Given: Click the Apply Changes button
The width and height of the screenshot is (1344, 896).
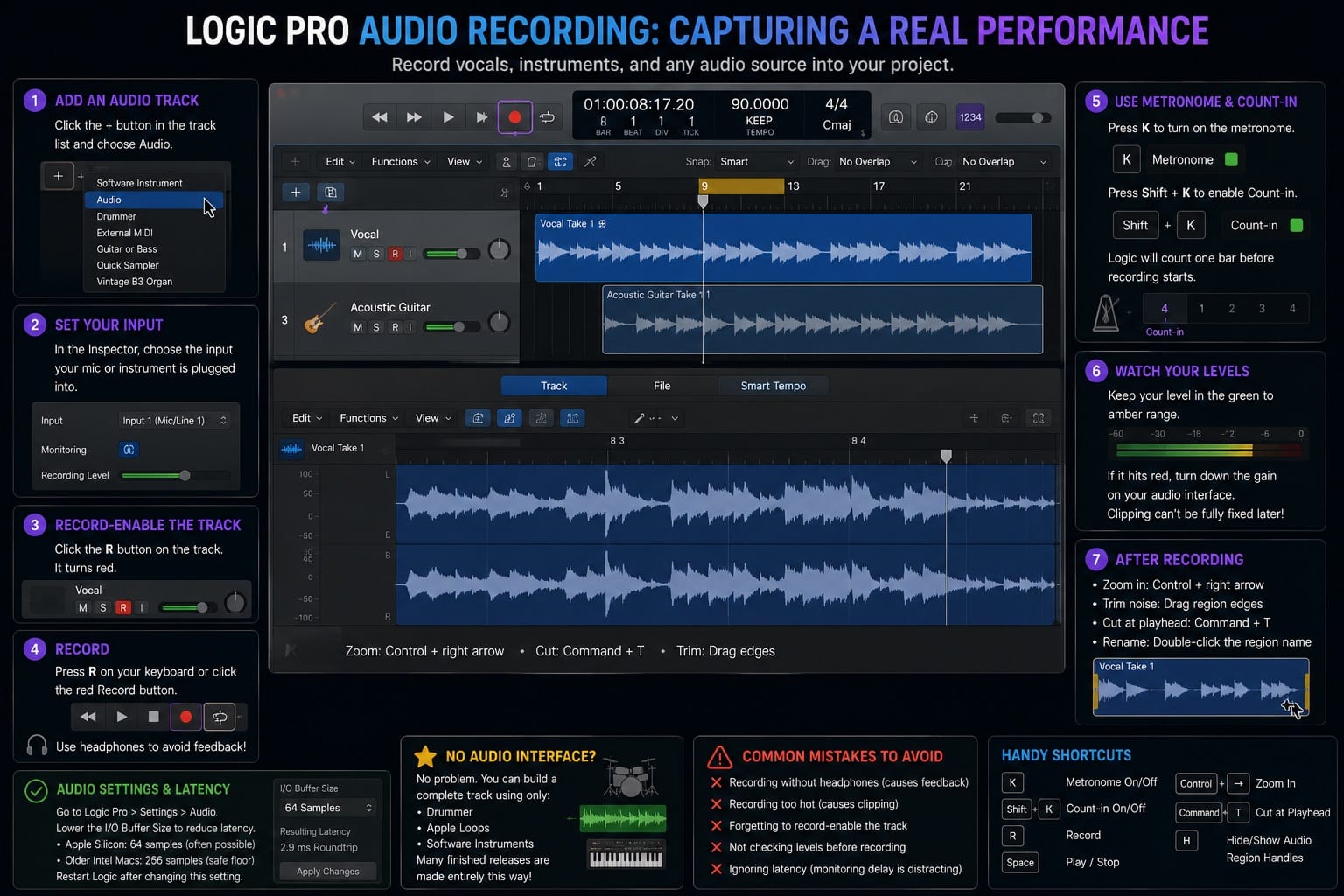Looking at the screenshot, I should click(x=328, y=871).
